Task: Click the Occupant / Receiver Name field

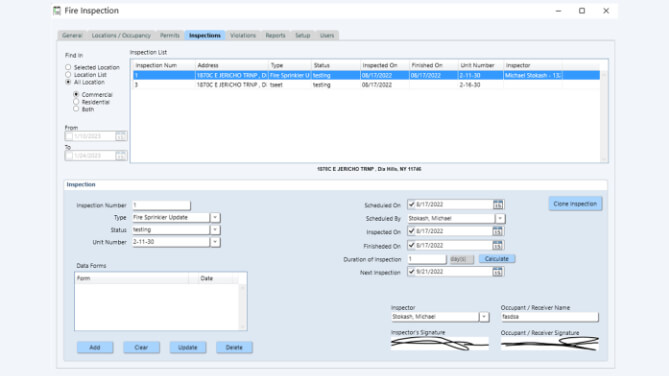Action: (550, 317)
